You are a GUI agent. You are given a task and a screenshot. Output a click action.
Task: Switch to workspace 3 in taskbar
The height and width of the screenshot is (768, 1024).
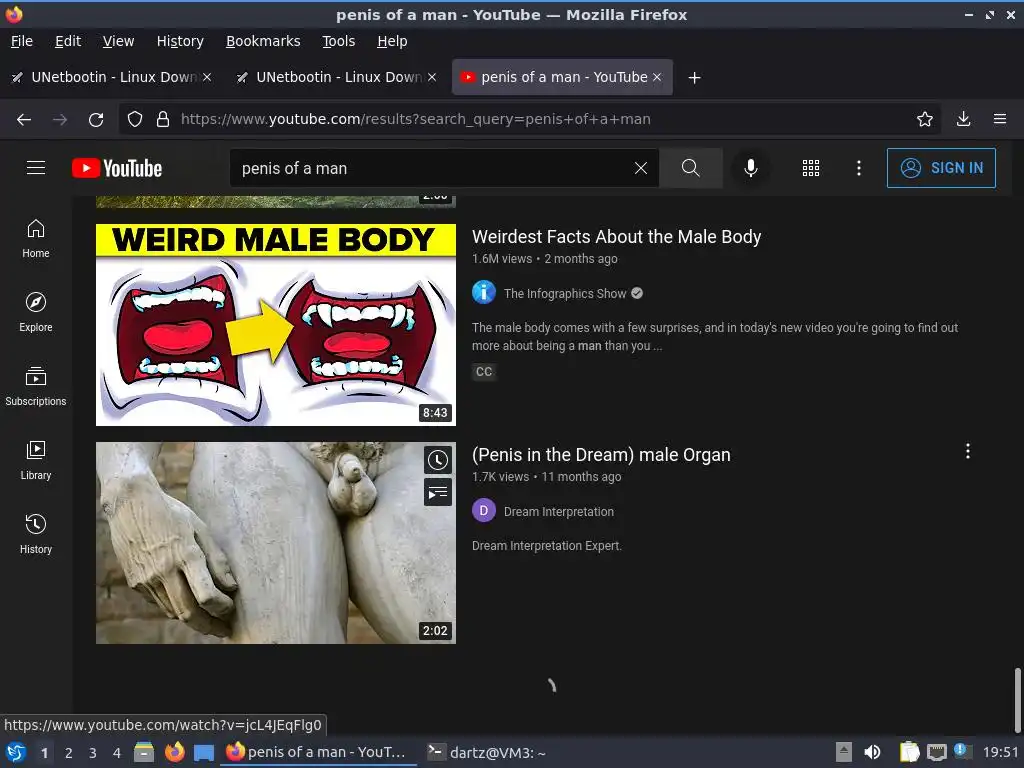(93, 752)
